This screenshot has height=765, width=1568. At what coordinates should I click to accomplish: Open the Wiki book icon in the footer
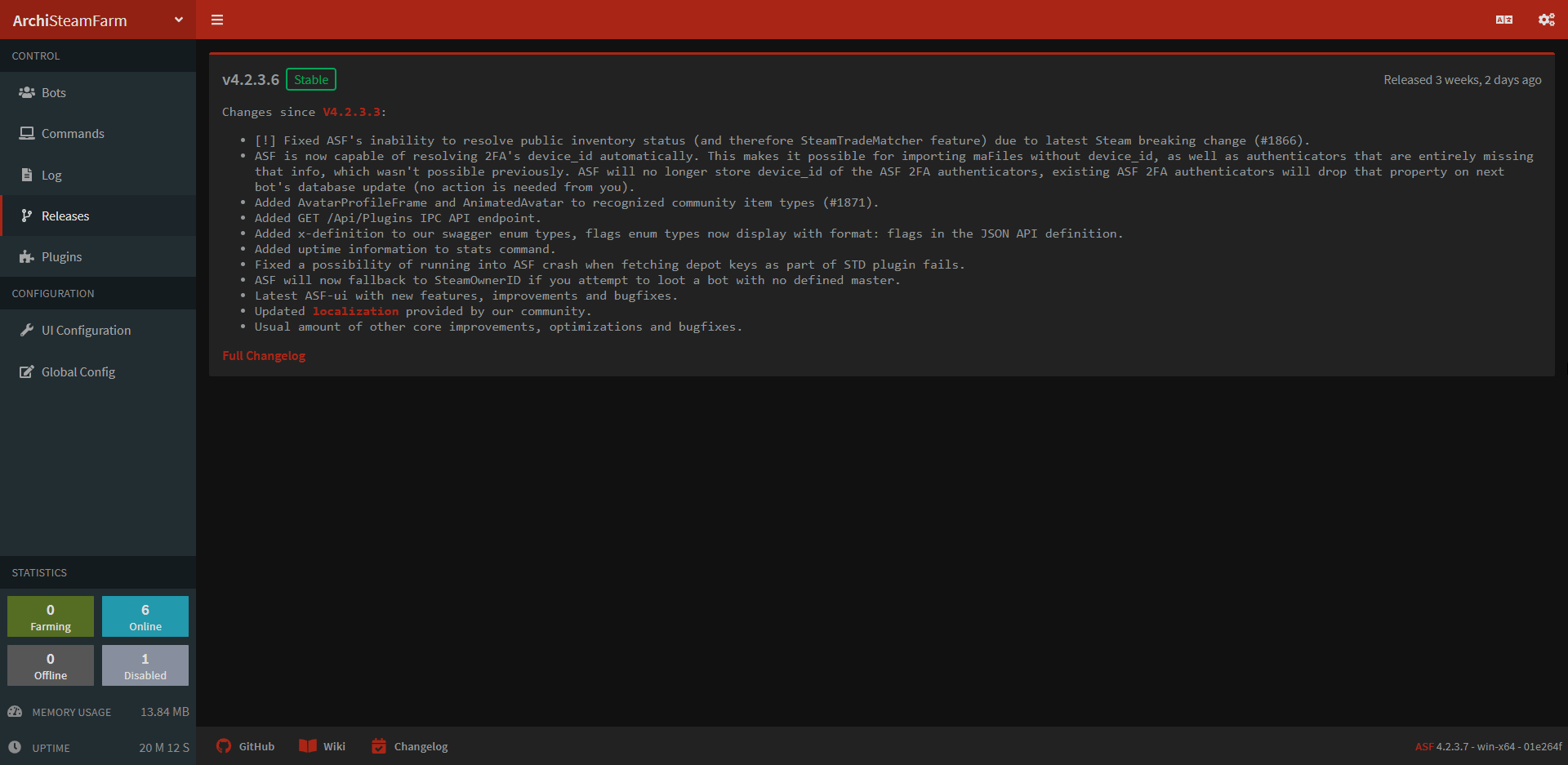[306, 745]
